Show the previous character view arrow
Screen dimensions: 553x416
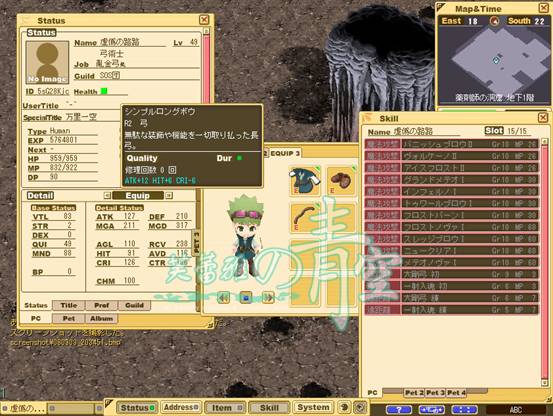point(223,298)
